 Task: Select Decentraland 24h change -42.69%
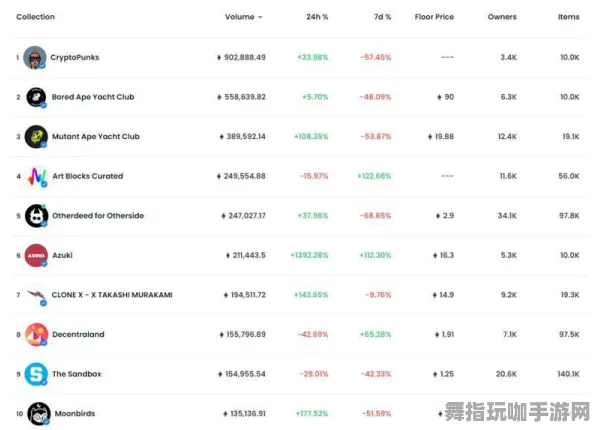(313, 334)
